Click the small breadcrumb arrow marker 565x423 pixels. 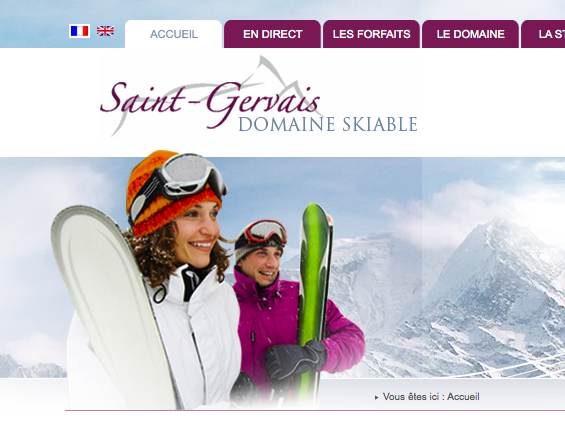pos(377,397)
